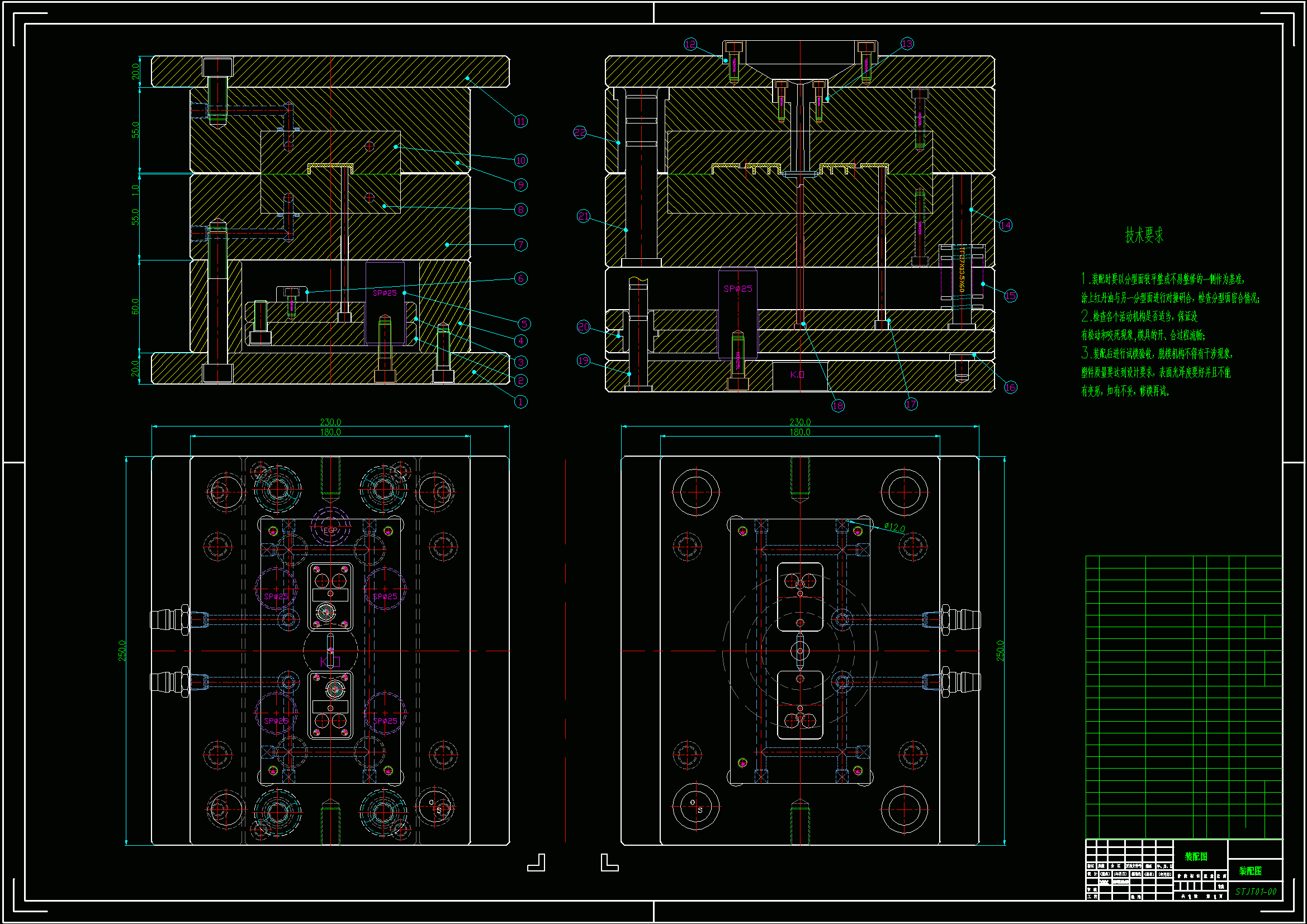Click part balloon number 11

[x=520, y=121]
